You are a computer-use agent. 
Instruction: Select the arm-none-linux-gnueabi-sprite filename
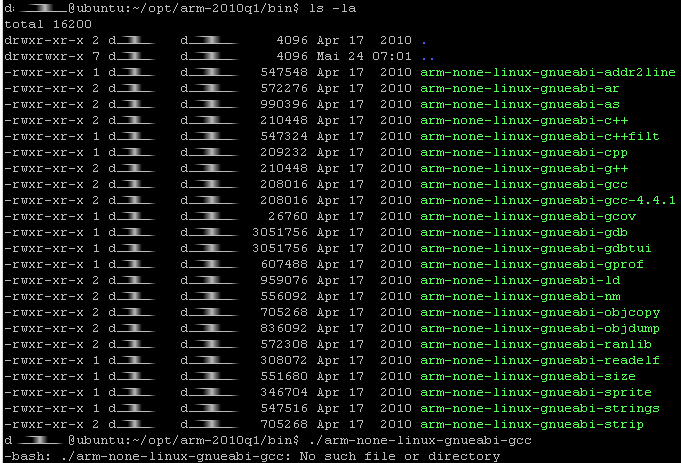pyautogui.click(x=536, y=392)
